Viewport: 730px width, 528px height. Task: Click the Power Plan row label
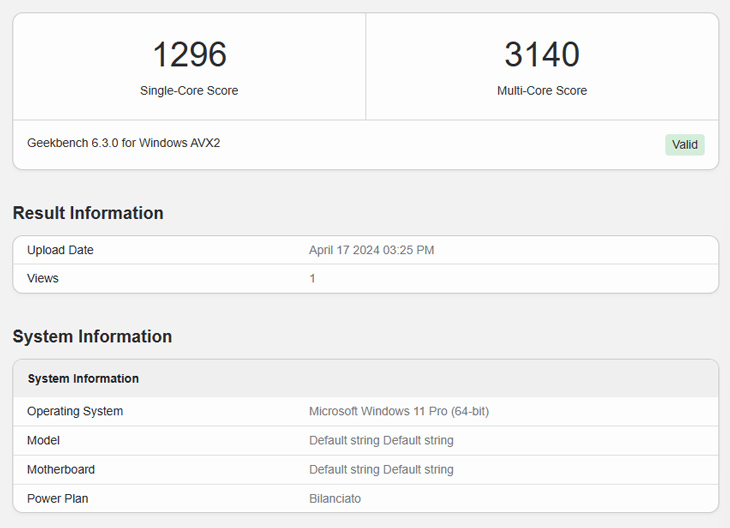pos(59,498)
